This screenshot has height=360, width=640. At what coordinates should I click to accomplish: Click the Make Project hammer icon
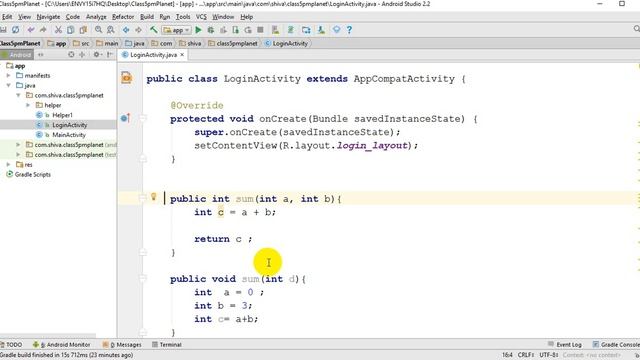pos(153,30)
